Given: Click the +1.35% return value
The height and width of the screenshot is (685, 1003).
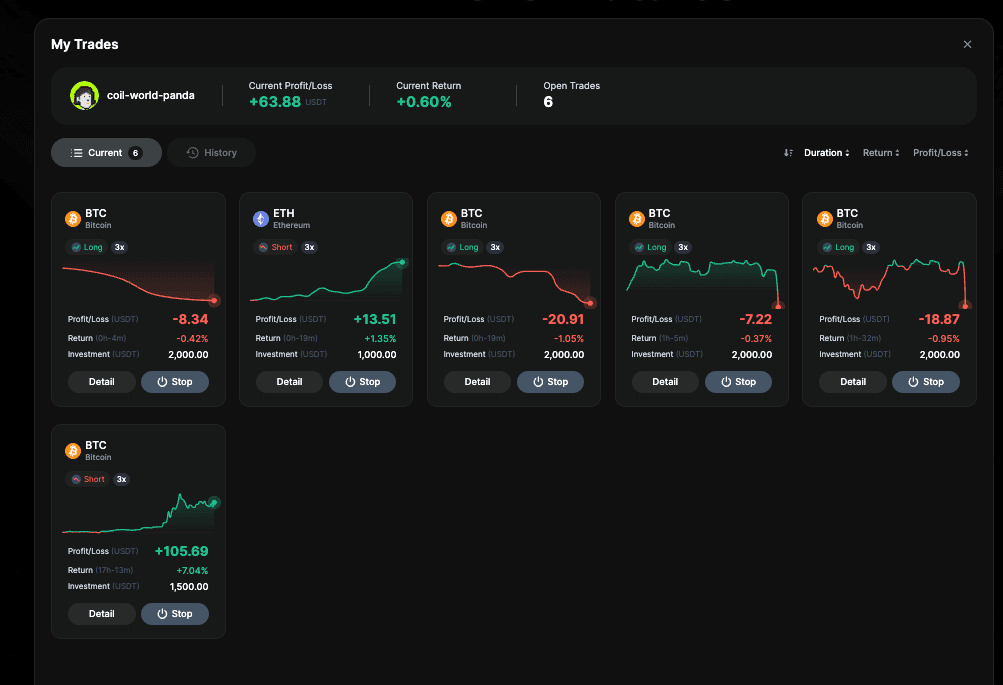Looking at the screenshot, I should (381, 338).
